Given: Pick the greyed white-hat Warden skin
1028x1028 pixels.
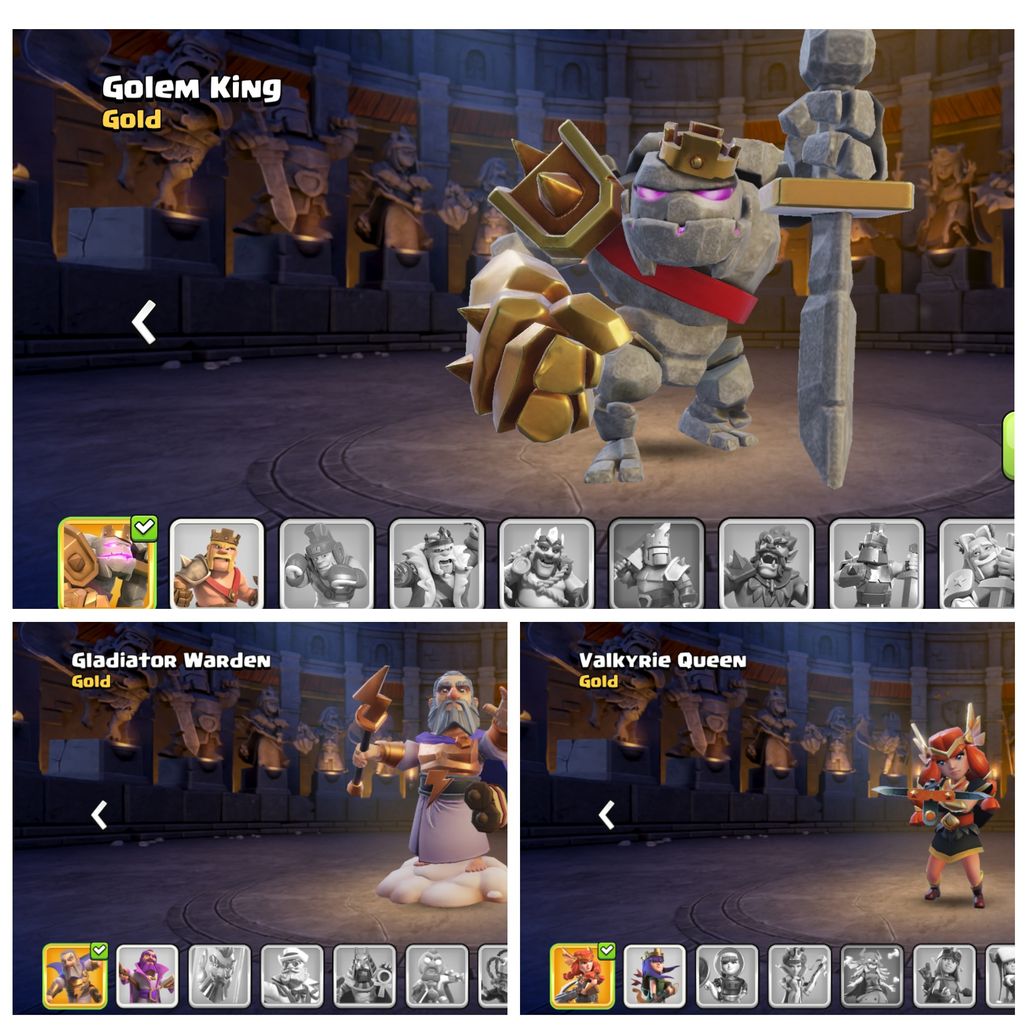Looking at the screenshot, I should pyautogui.click(x=292, y=976).
